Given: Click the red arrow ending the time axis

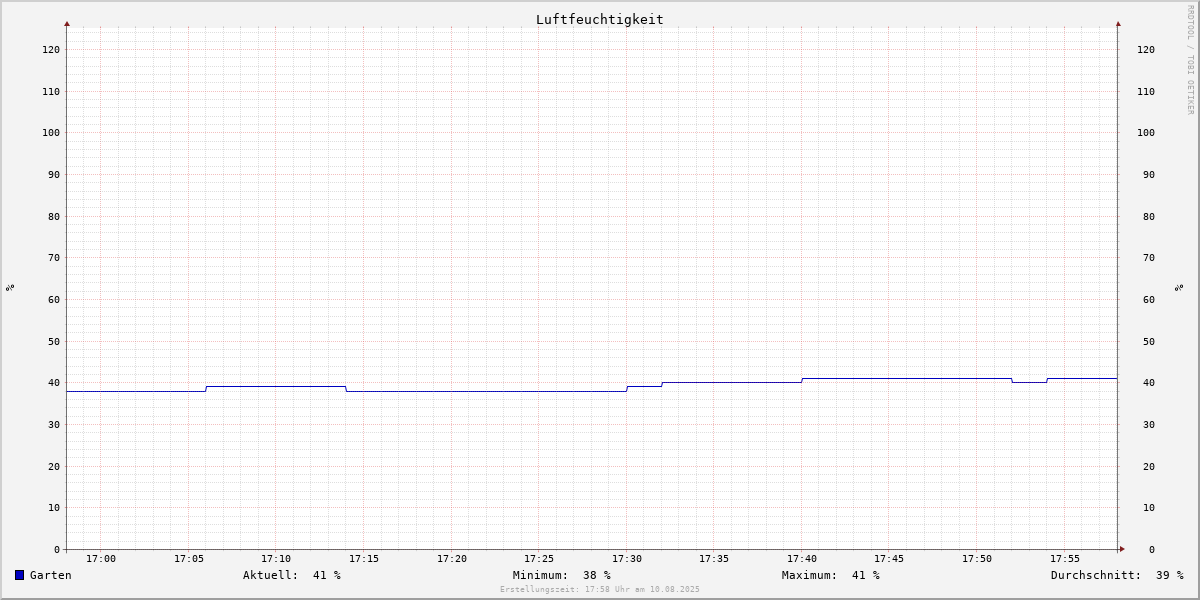Looking at the screenshot, I should coord(1122,549).
